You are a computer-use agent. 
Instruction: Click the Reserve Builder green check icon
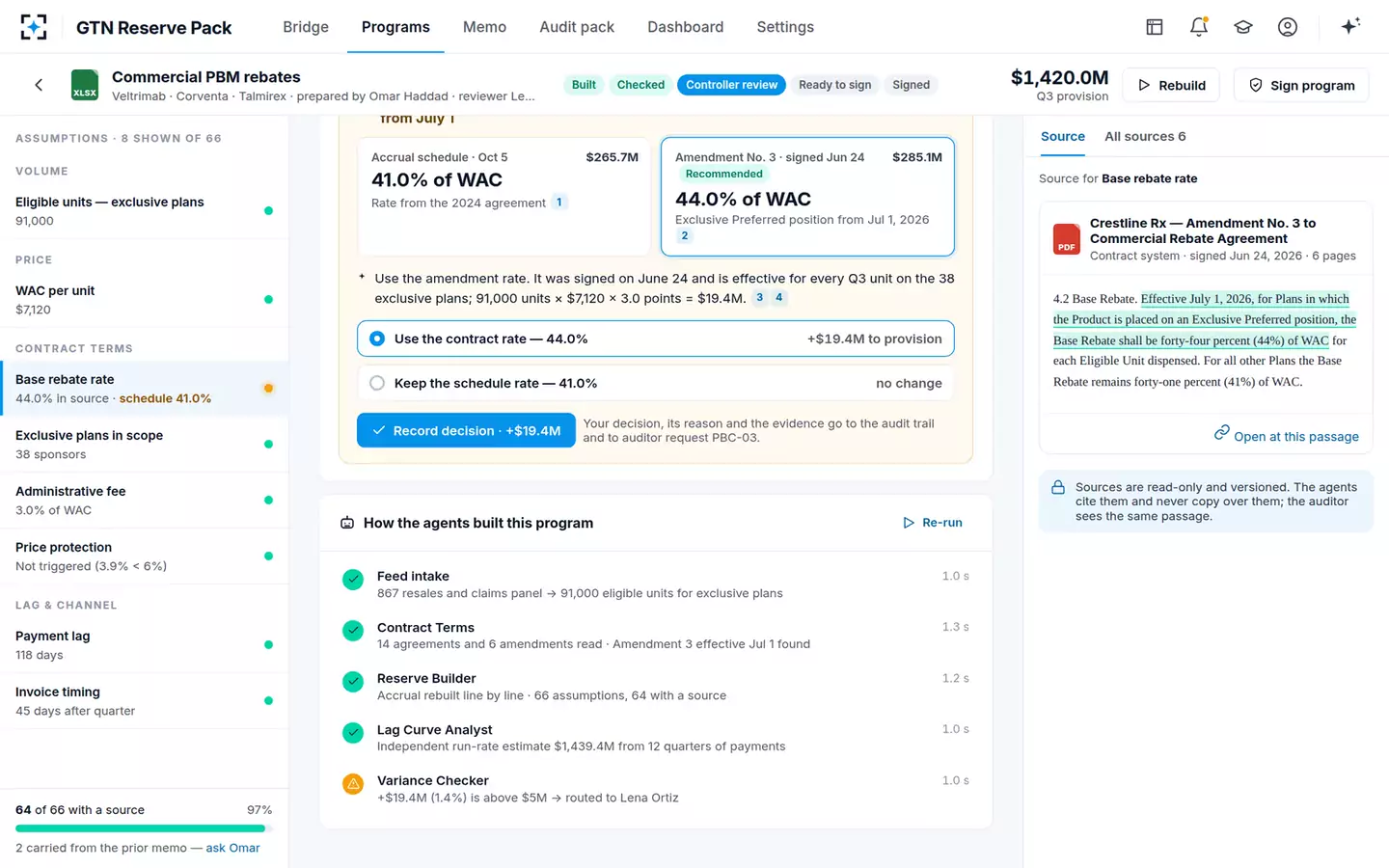353,681
